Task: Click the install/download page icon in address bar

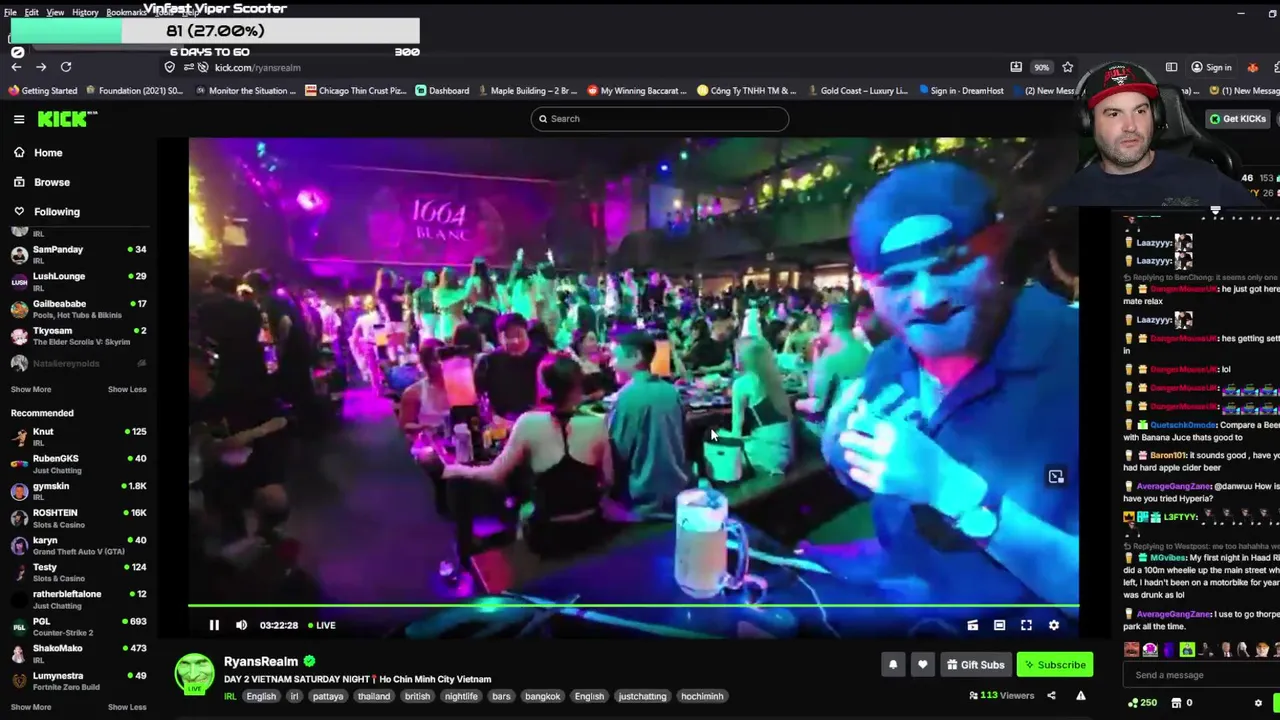Action: [x=1016, y=67]
